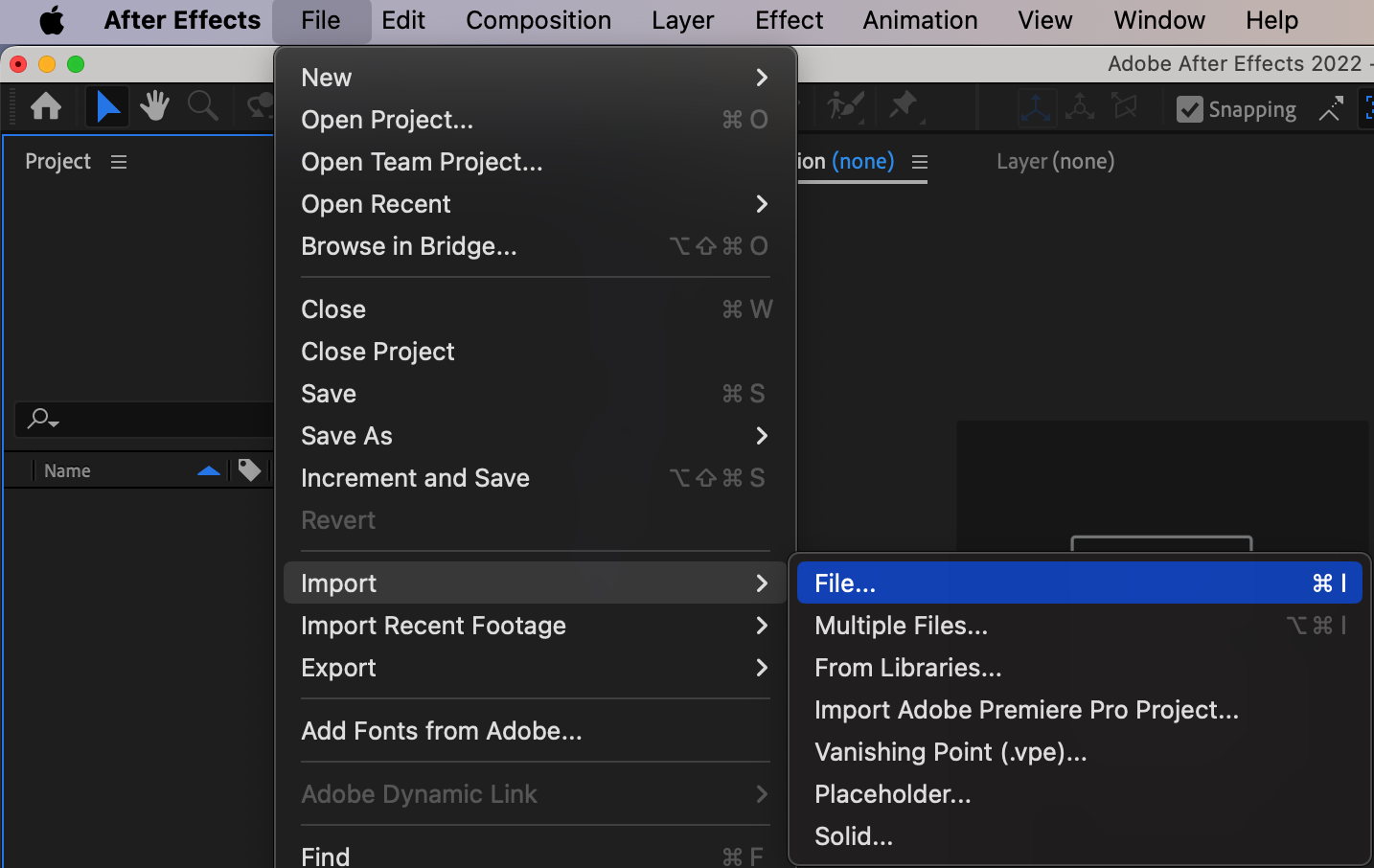This screenshot has height=868, width=1374.
Task: Select the Hand tool
Action: pos(154,106)
